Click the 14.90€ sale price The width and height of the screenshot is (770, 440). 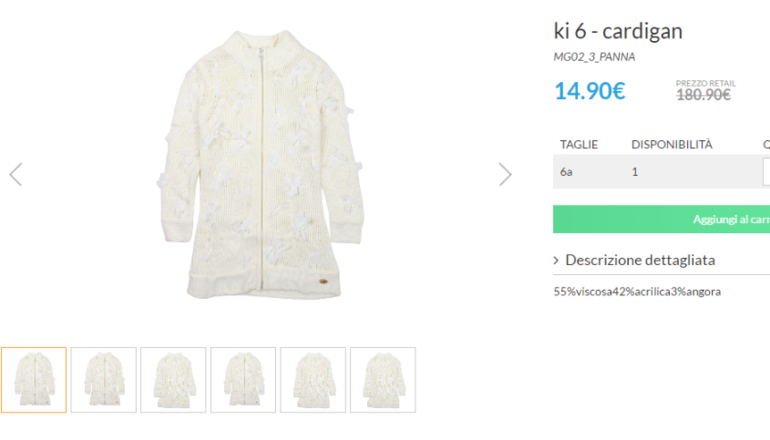[x=589, y=91]
